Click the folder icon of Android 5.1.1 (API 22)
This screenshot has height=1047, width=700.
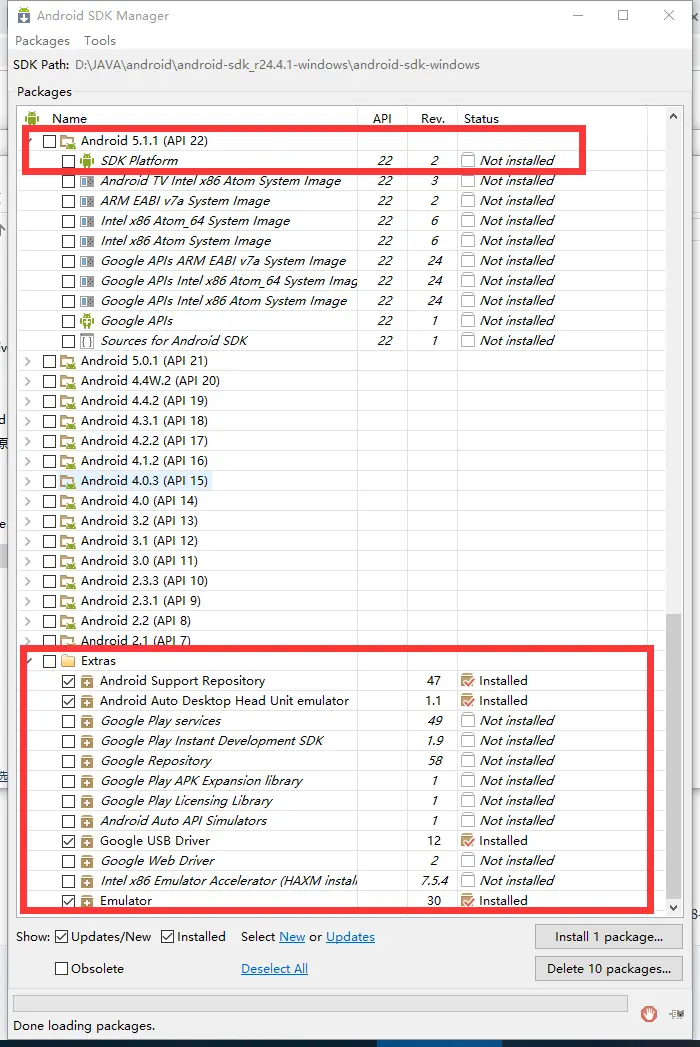tap(67, 141)
